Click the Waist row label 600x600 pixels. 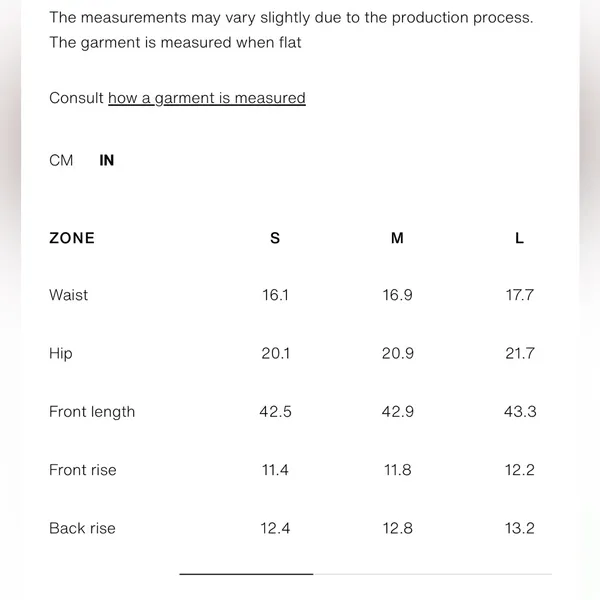point(68,295)
